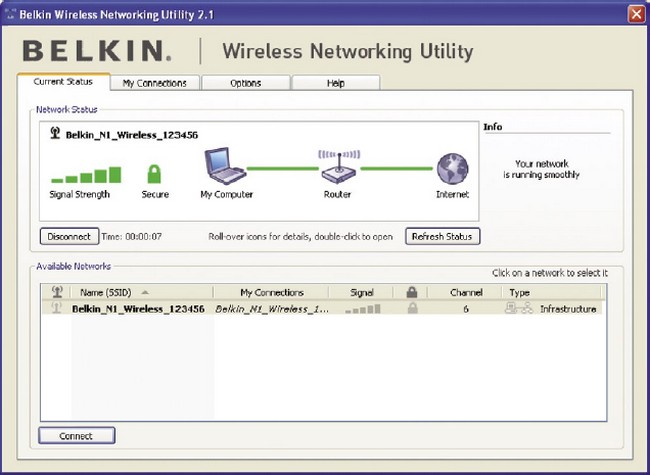Click the Info panel heading
Image resolution: width=650 pixels, height=475 pixels.
[492, 126]
